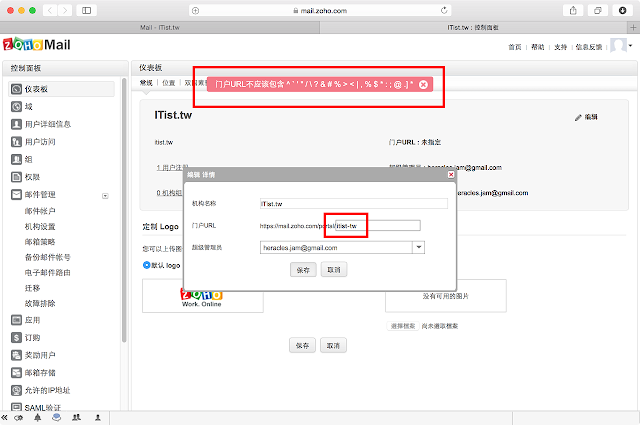Open the 帮助 help link
The width and height of the screenshot is (640, 425).
[x=538, y=47]
